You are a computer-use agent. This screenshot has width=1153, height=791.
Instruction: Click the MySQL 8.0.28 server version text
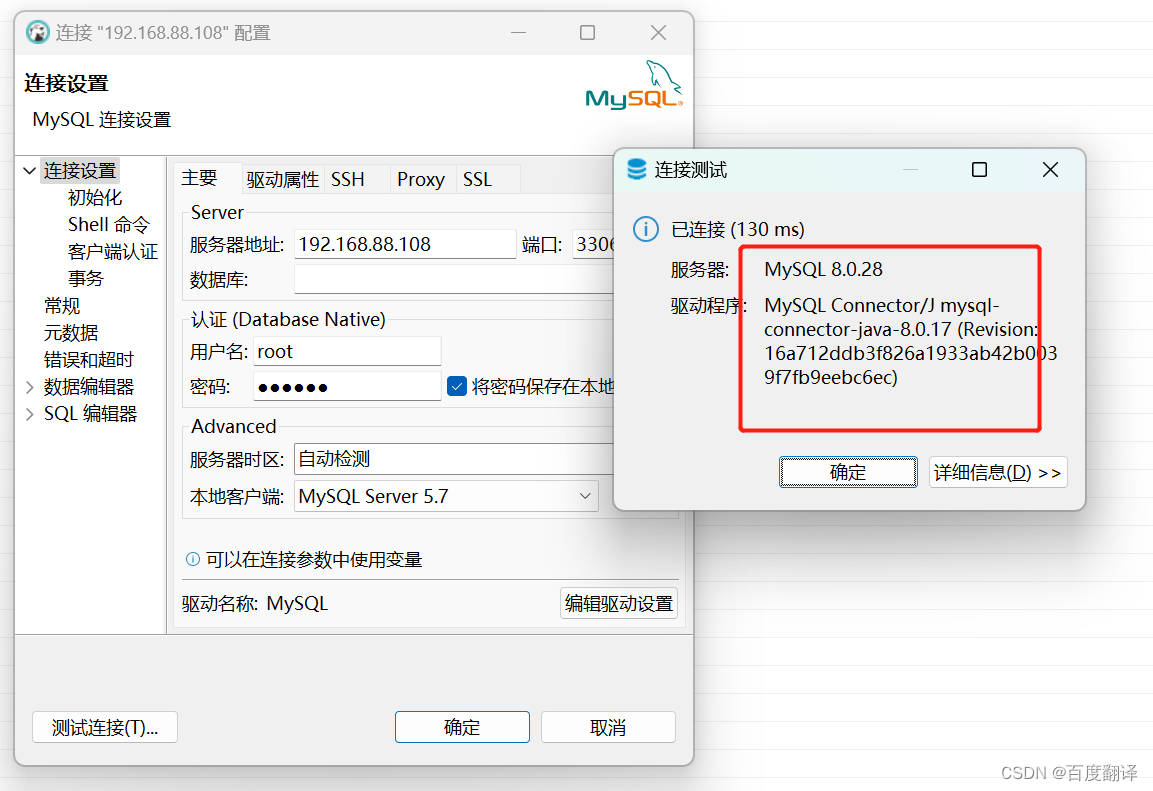click(823, 269)
